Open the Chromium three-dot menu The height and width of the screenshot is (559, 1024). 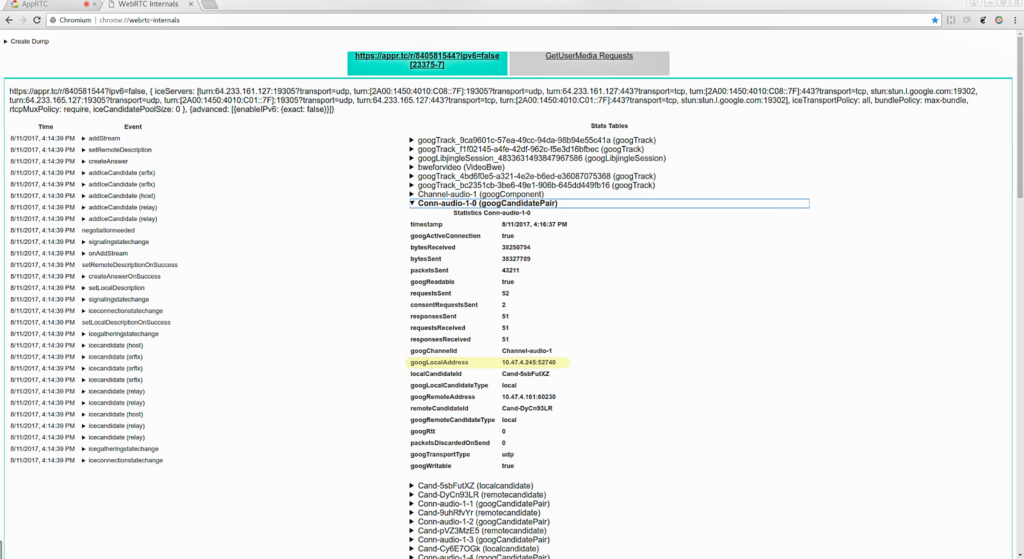(1015, 19)
